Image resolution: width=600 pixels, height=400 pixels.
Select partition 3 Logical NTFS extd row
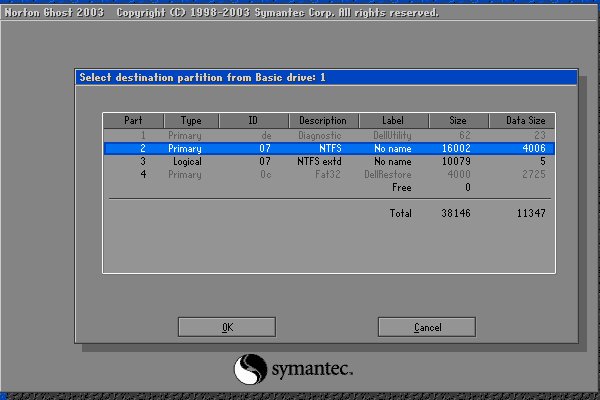pos(329,160)
